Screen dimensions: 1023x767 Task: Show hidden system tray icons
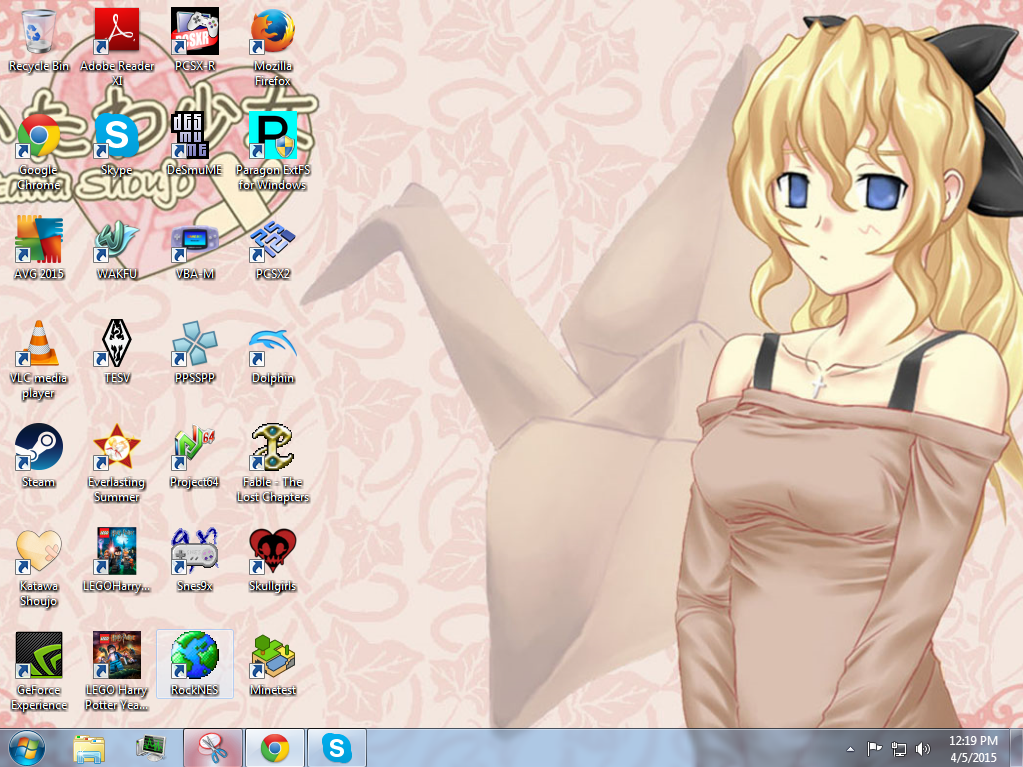coord(850,749)
